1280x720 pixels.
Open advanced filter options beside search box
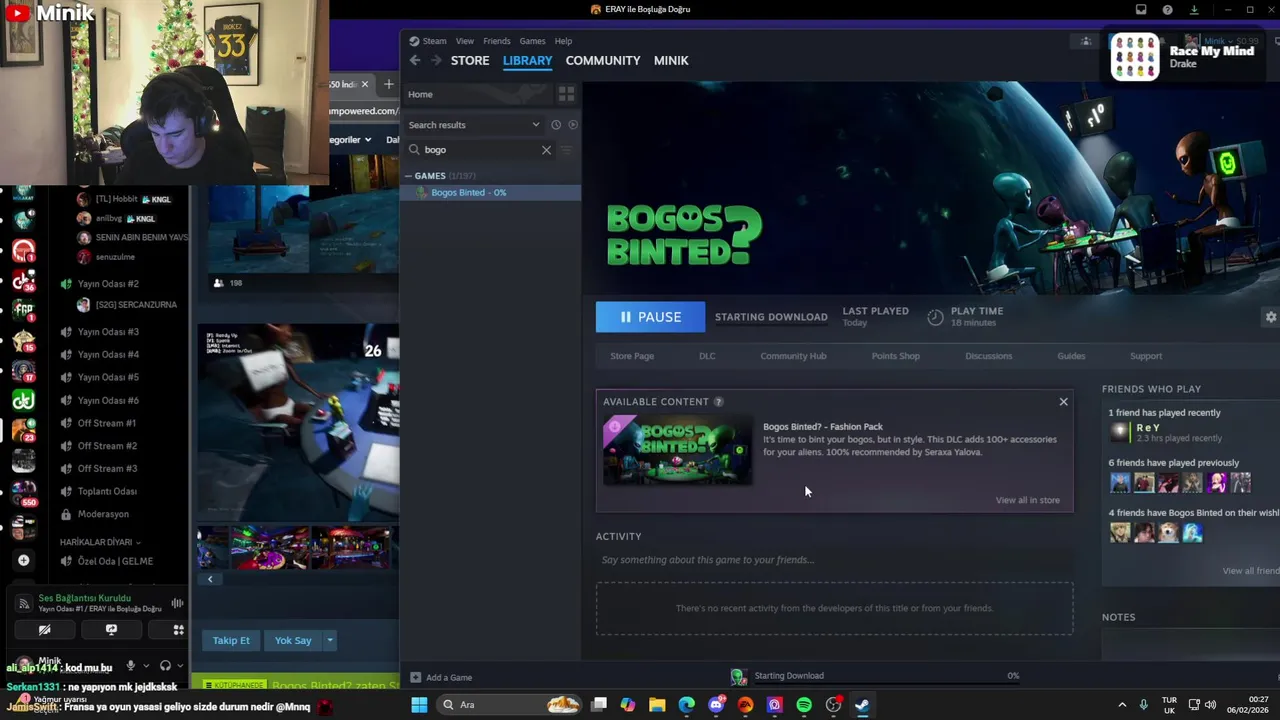[x=566, y=150]
